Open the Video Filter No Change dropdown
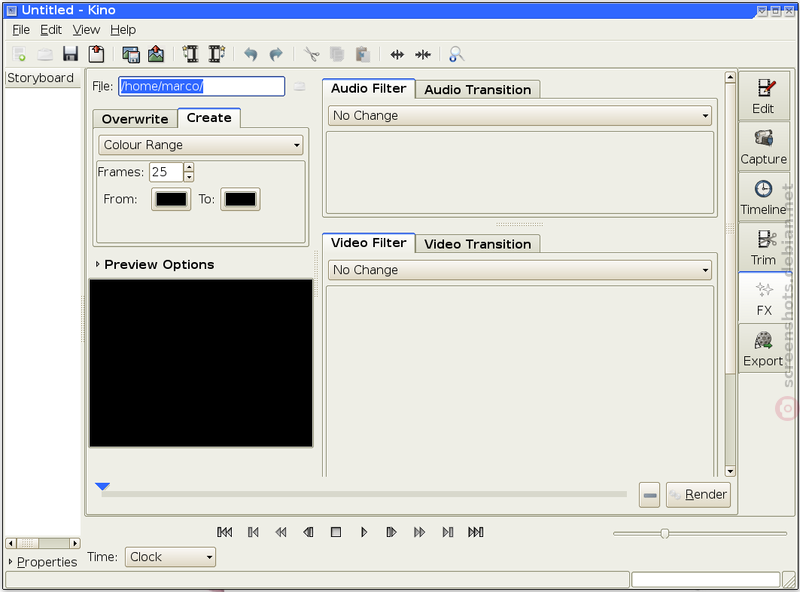800x592 pixels. 519,270
